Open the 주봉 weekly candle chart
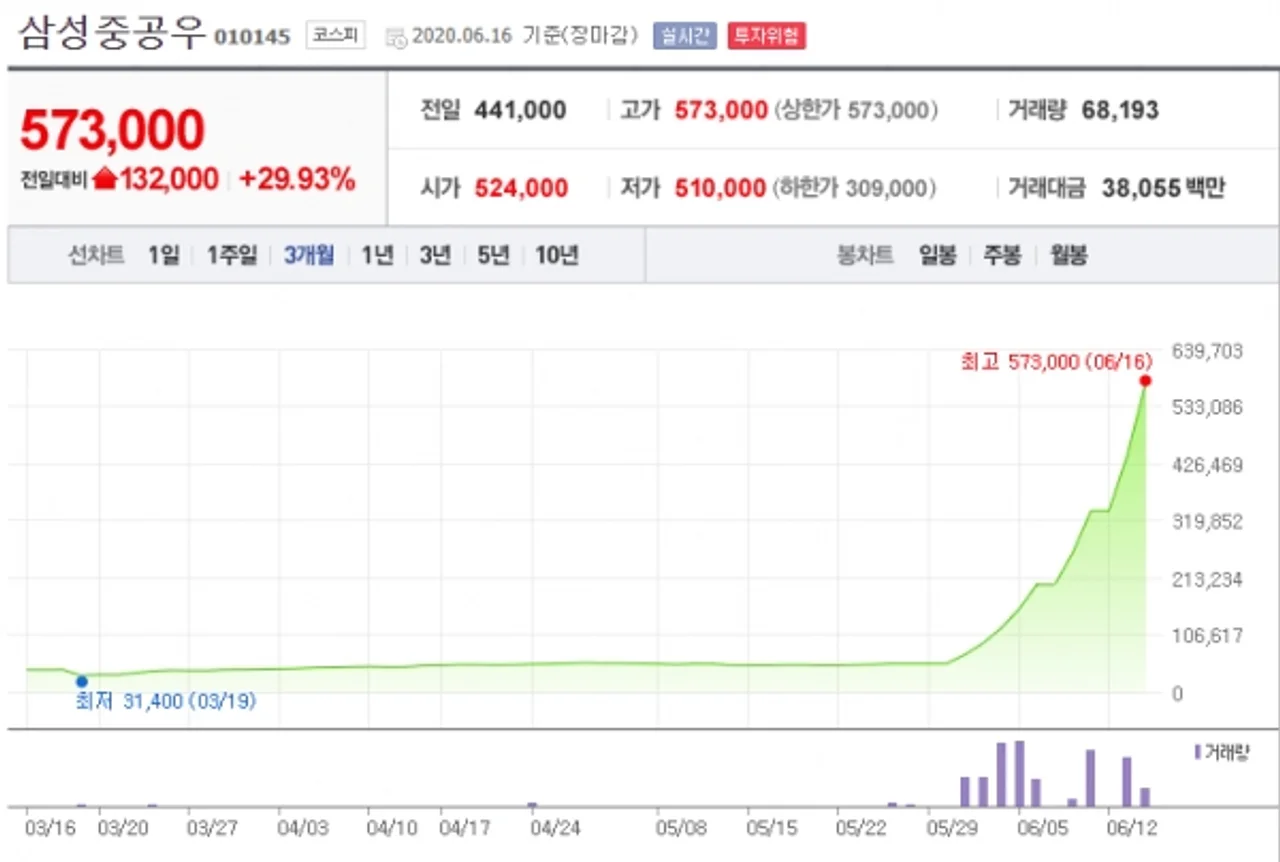1280x862 pixels. tap(1002, 255)
